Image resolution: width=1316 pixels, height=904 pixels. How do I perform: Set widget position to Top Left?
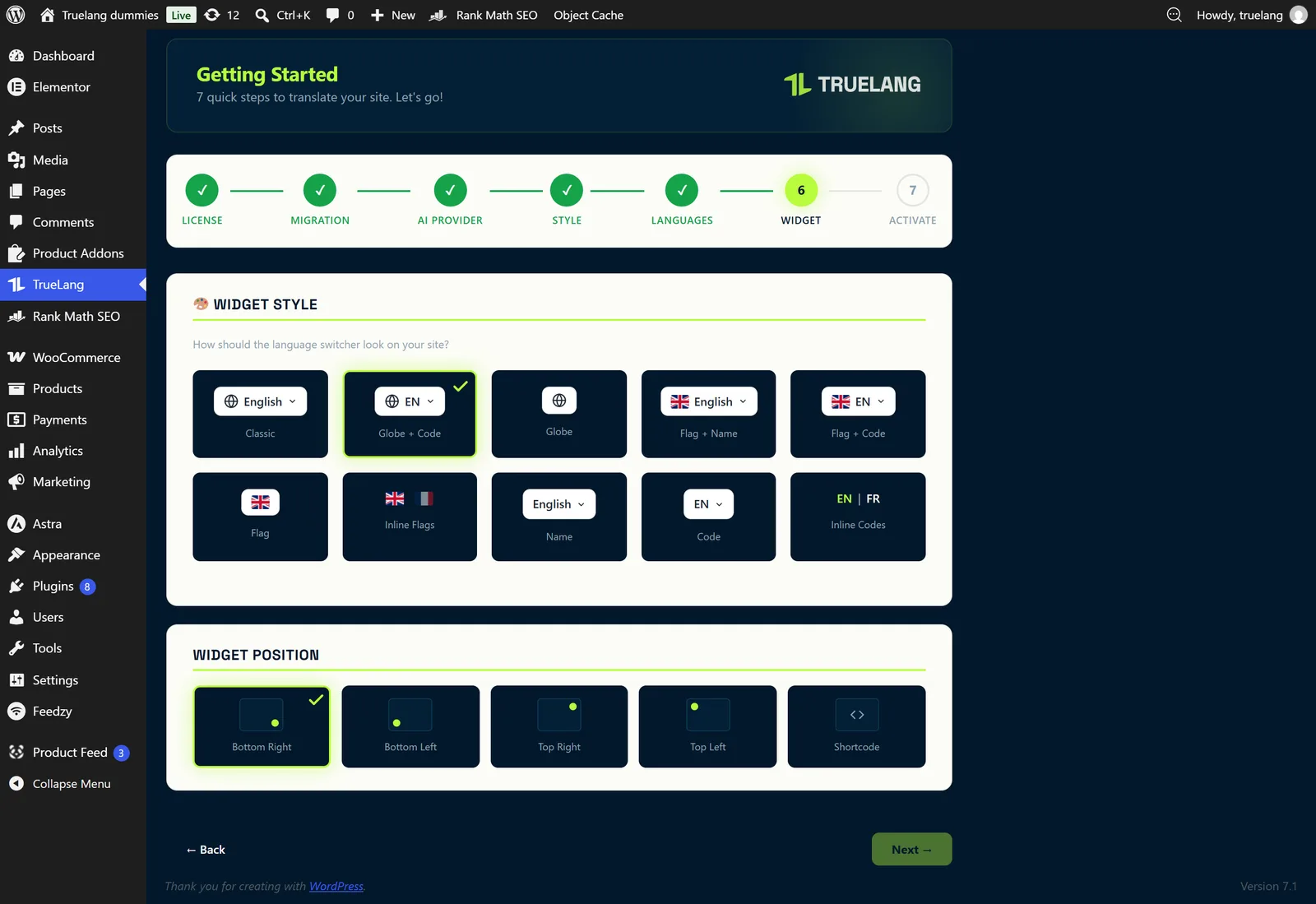point(707,726)
